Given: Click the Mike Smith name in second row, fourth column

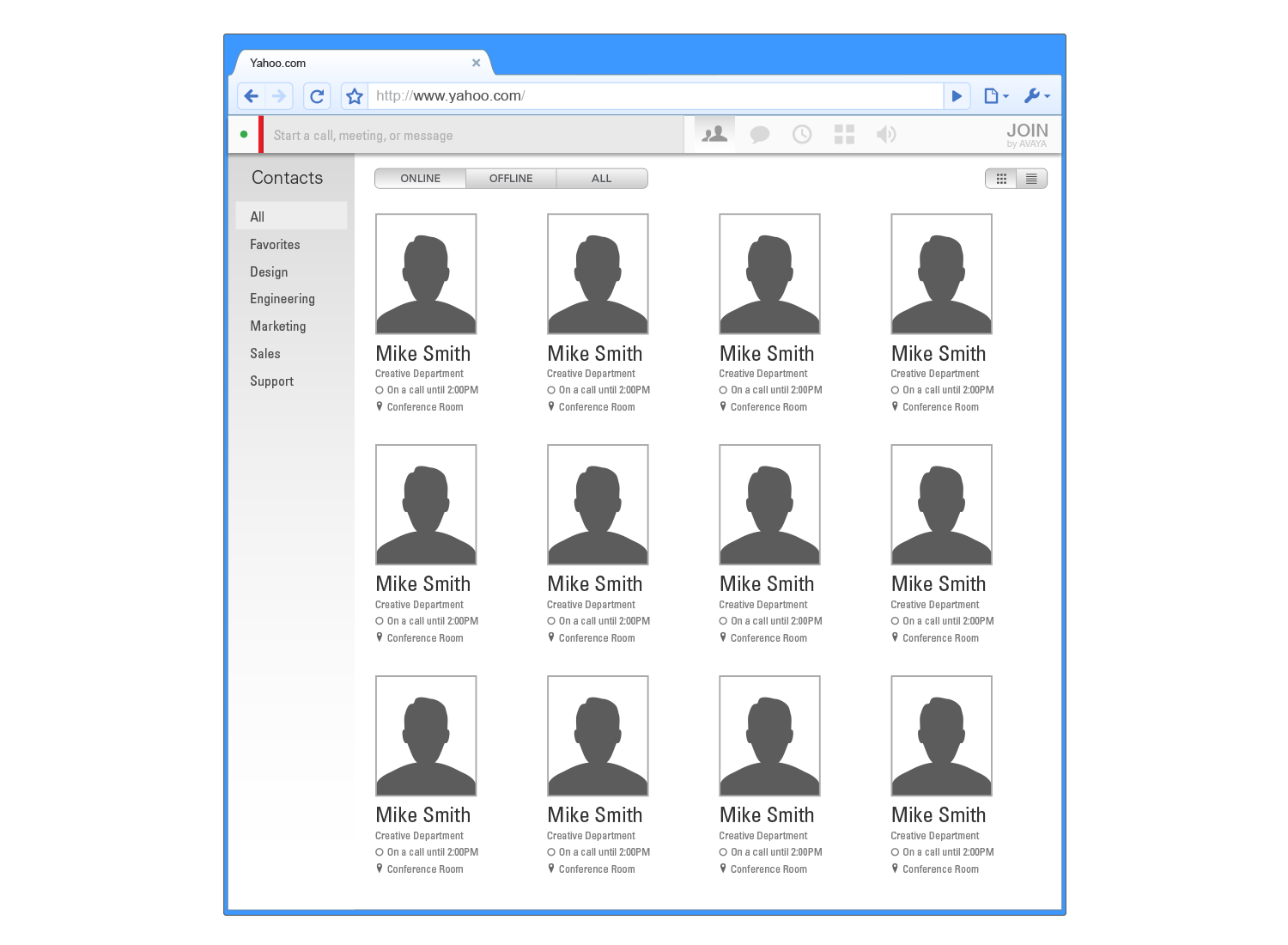Looking at the screenshot, I should [x=939, y=584].
